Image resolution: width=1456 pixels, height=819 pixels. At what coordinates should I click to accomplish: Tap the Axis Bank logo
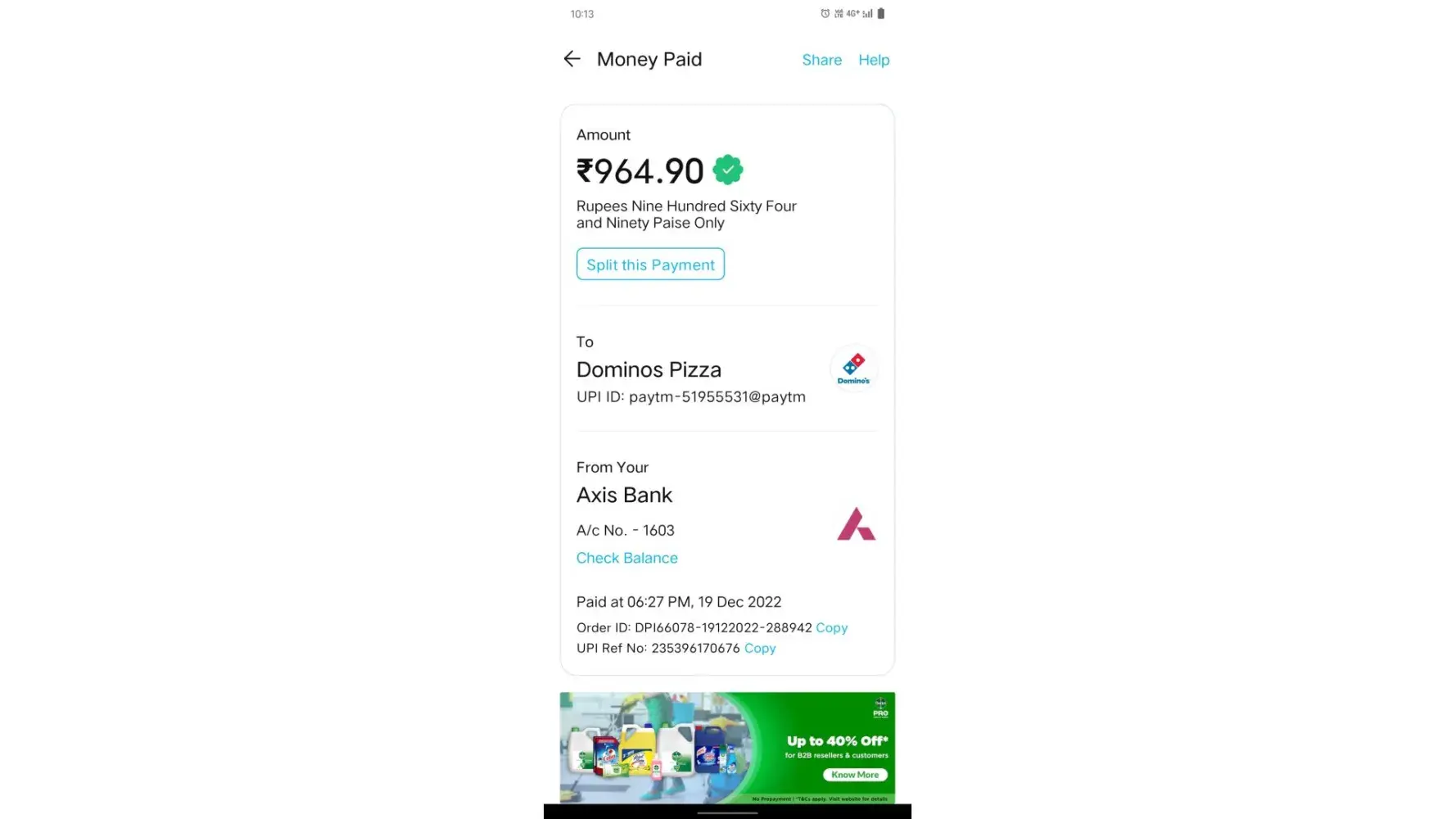click(x=856, y=524)
